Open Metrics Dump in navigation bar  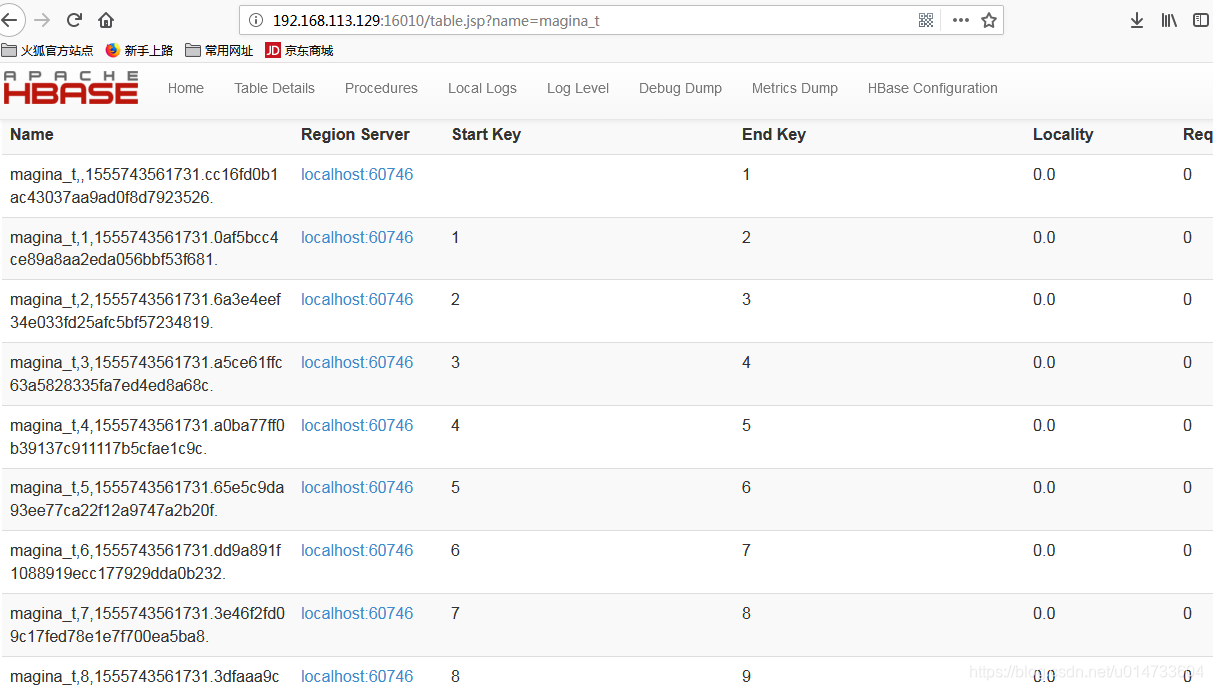795,88
